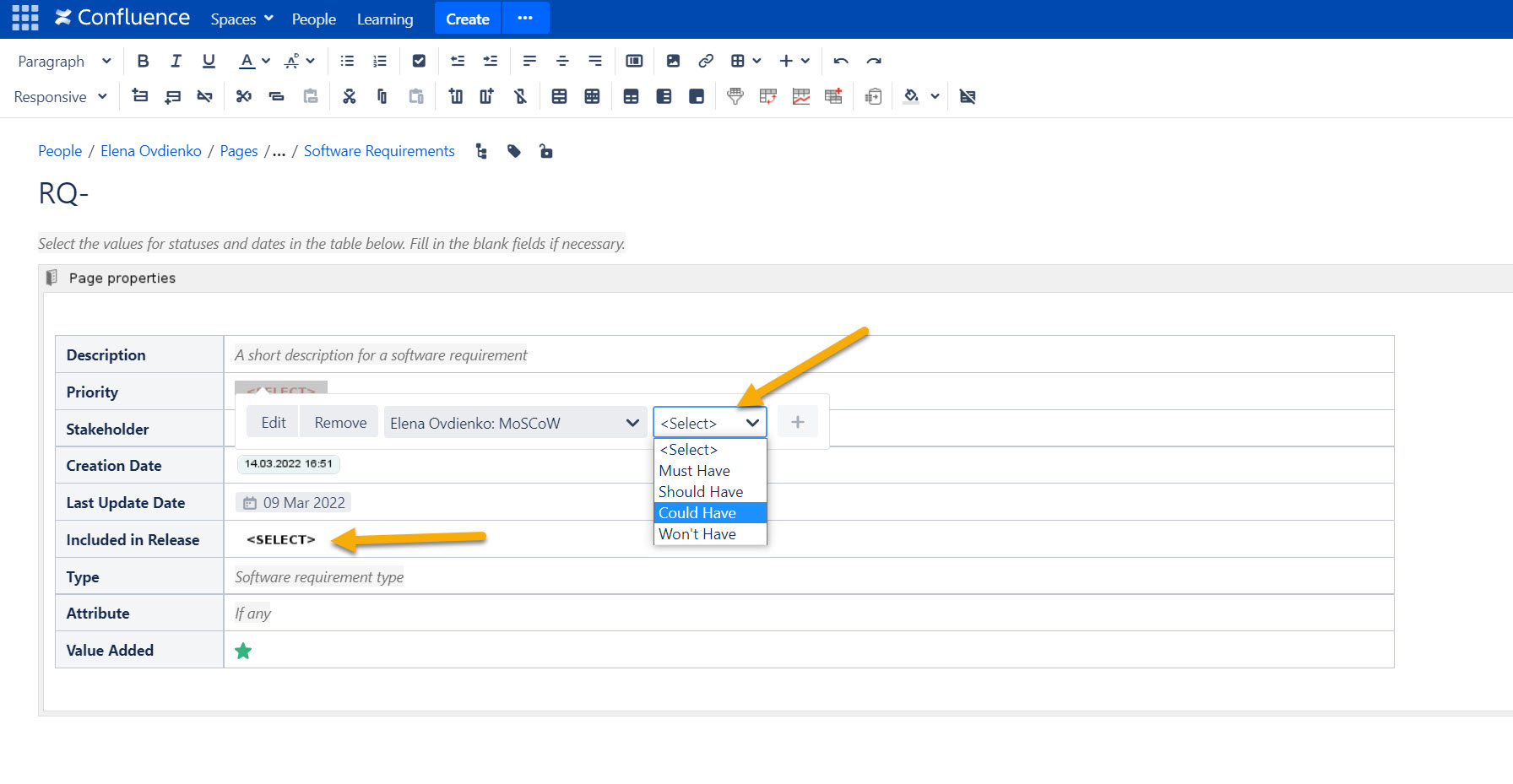Open the Spaces menu
The width and height of the screenshot is (1513, 784).
tap(241, 18)
